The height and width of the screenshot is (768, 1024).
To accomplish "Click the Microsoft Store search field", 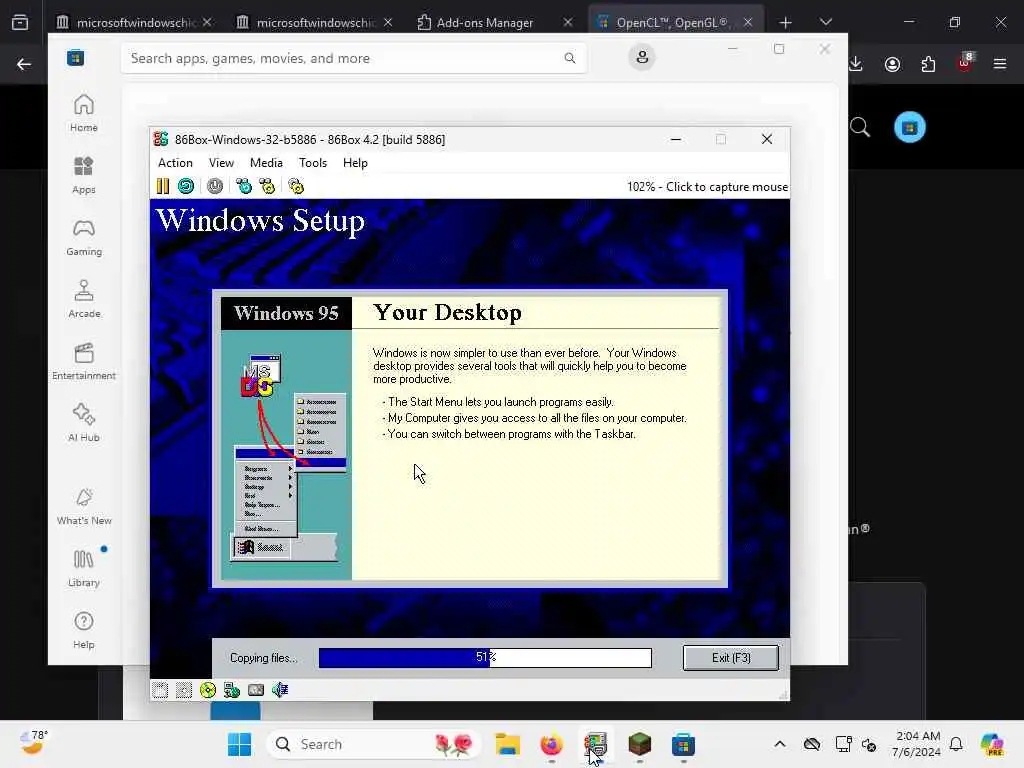I will pos(353,58).
